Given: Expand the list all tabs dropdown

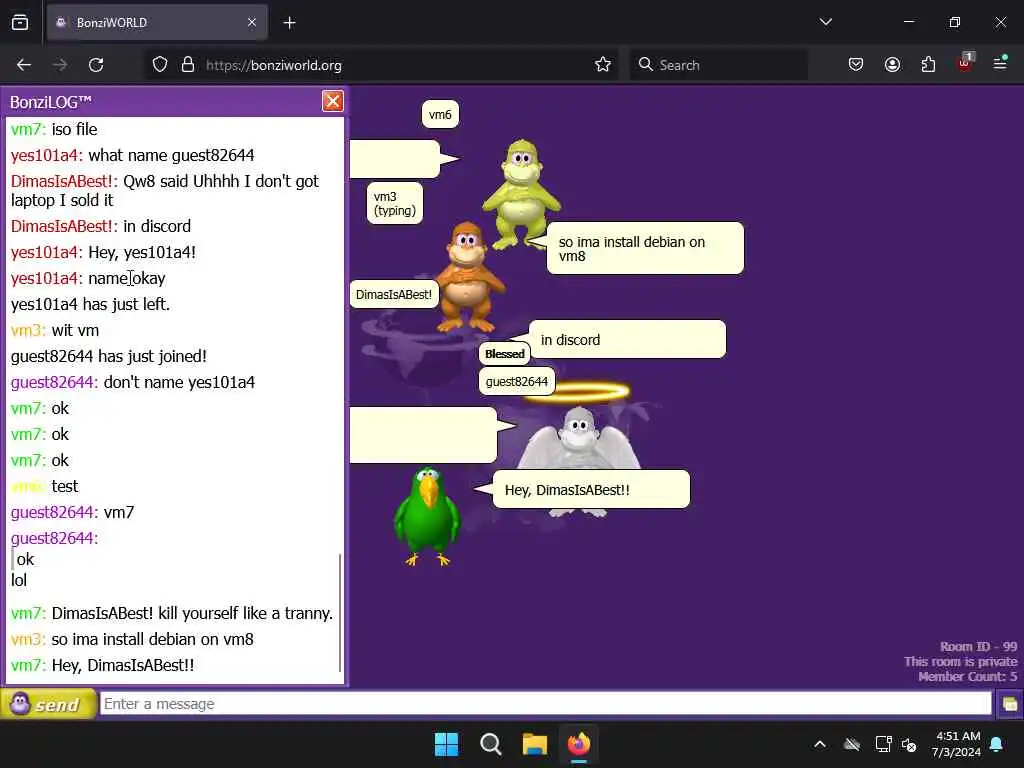Looking at the screenshot, I should pyautogui.click(x=825, y=22).
